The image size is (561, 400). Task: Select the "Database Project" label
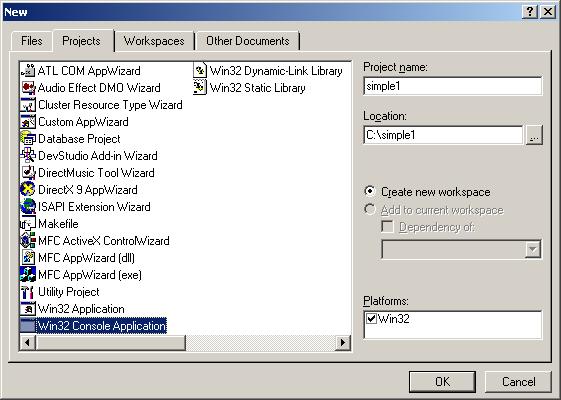(x=79, y=139)
